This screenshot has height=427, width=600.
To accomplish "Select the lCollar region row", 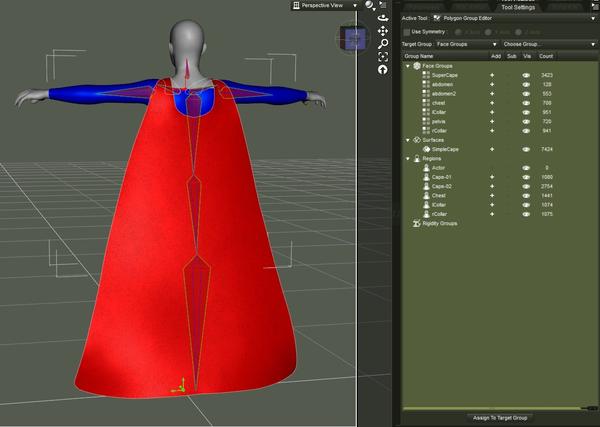I will pos(499,205).
